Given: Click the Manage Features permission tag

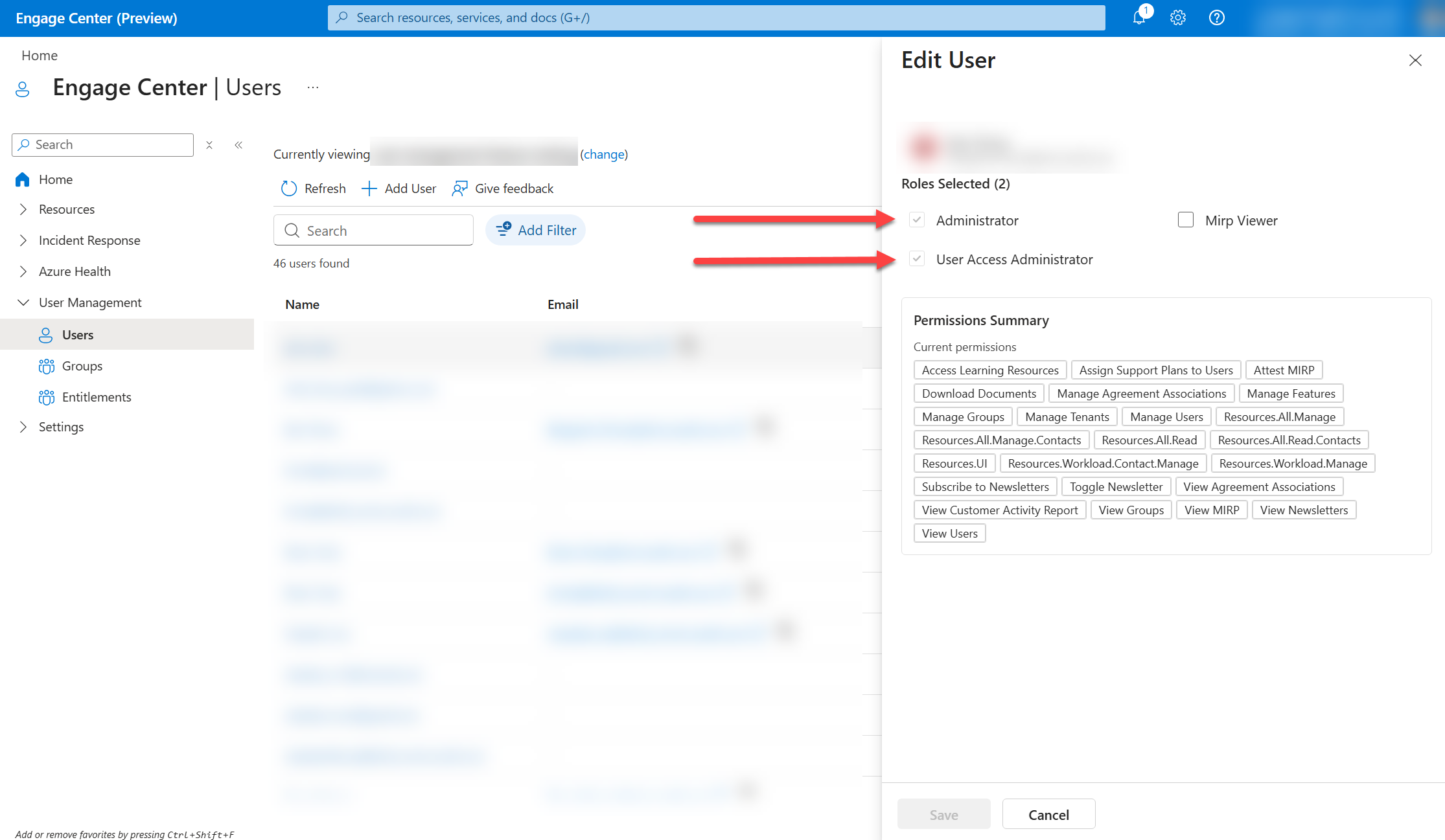Looking at the screenshot, I should click(1291, 394).
